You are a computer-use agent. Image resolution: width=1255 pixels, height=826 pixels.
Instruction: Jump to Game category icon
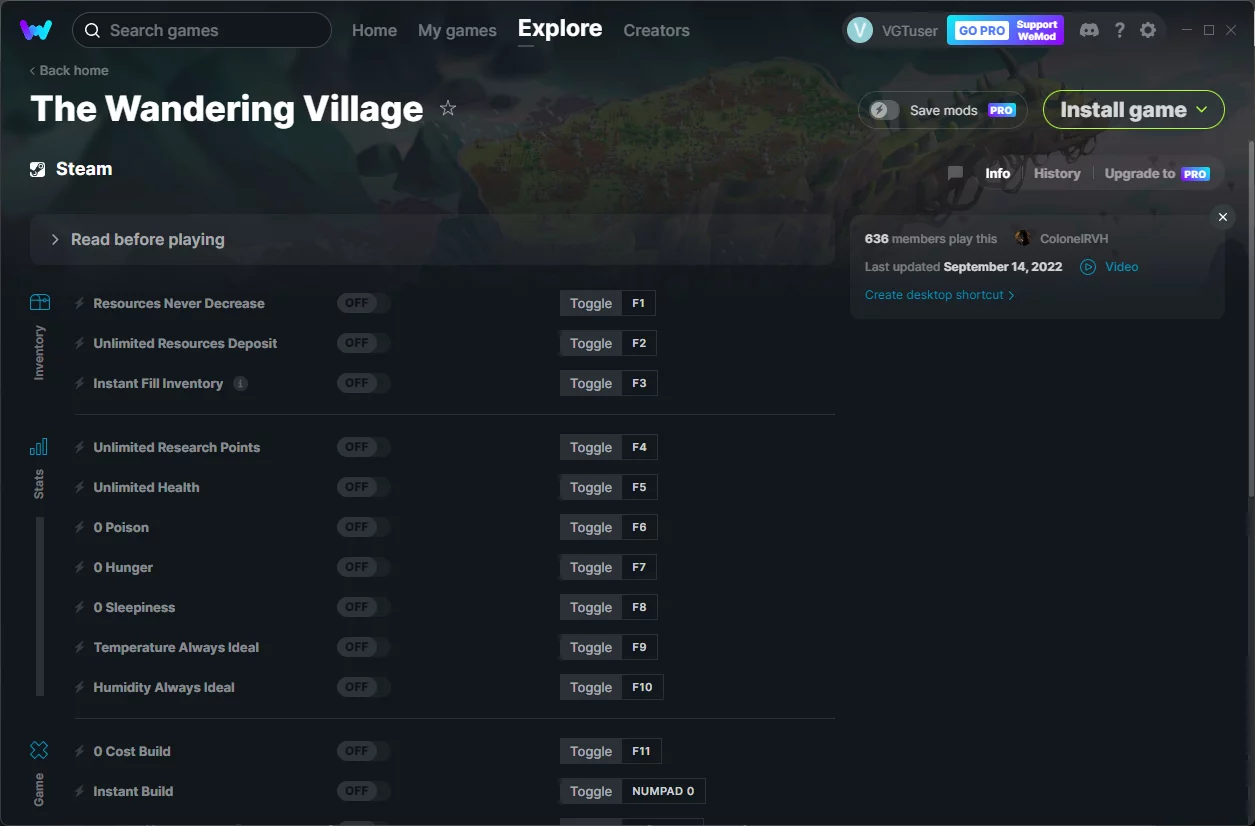39,750
